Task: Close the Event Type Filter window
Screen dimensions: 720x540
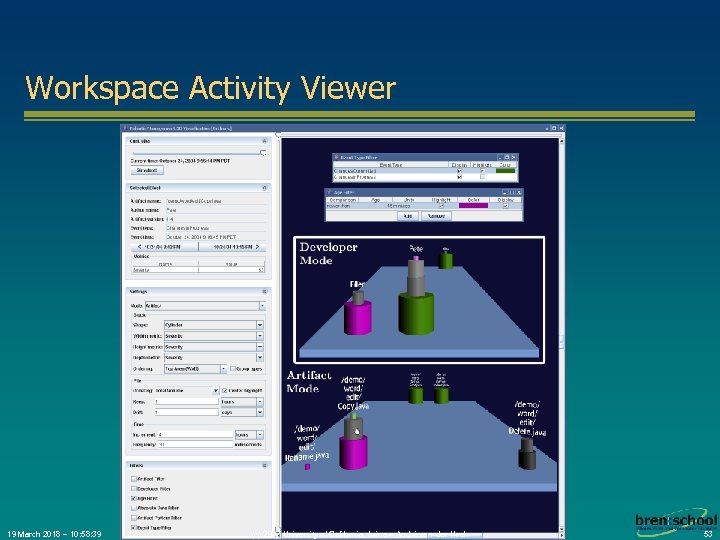Action: click(514, 157)
